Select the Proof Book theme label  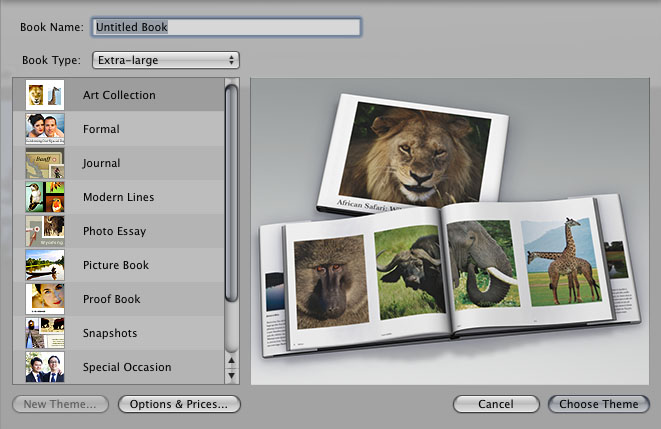(x=112, y=299)
